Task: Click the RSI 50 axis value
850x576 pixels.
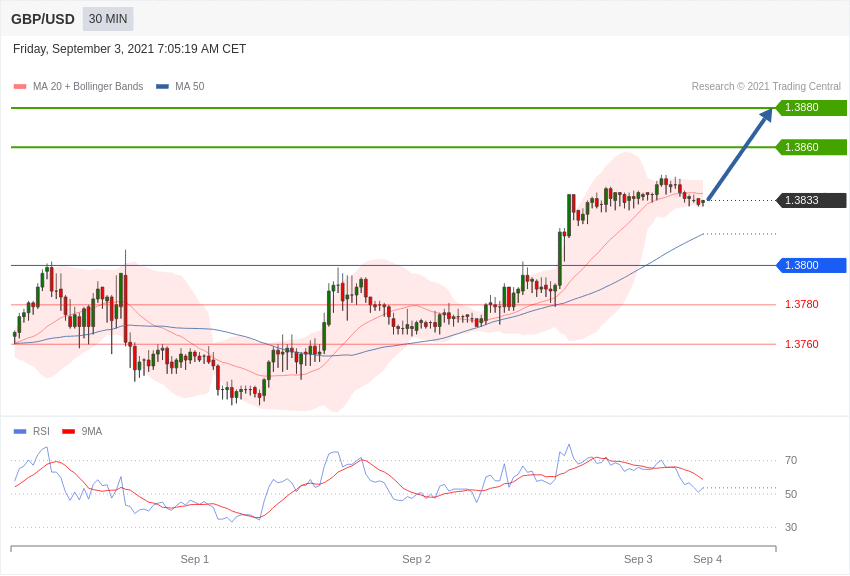Action: [x=791, y=494]
